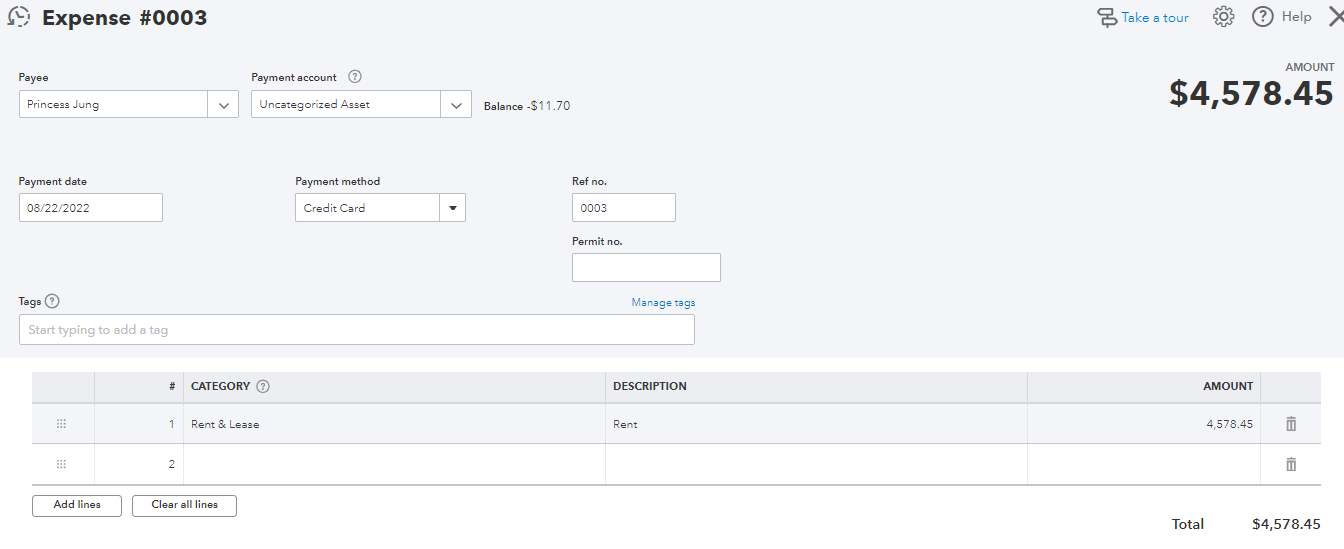This screenshot has width=1344, height=549.
Task: Click the Category column help icon
Action: coord(263,386)
